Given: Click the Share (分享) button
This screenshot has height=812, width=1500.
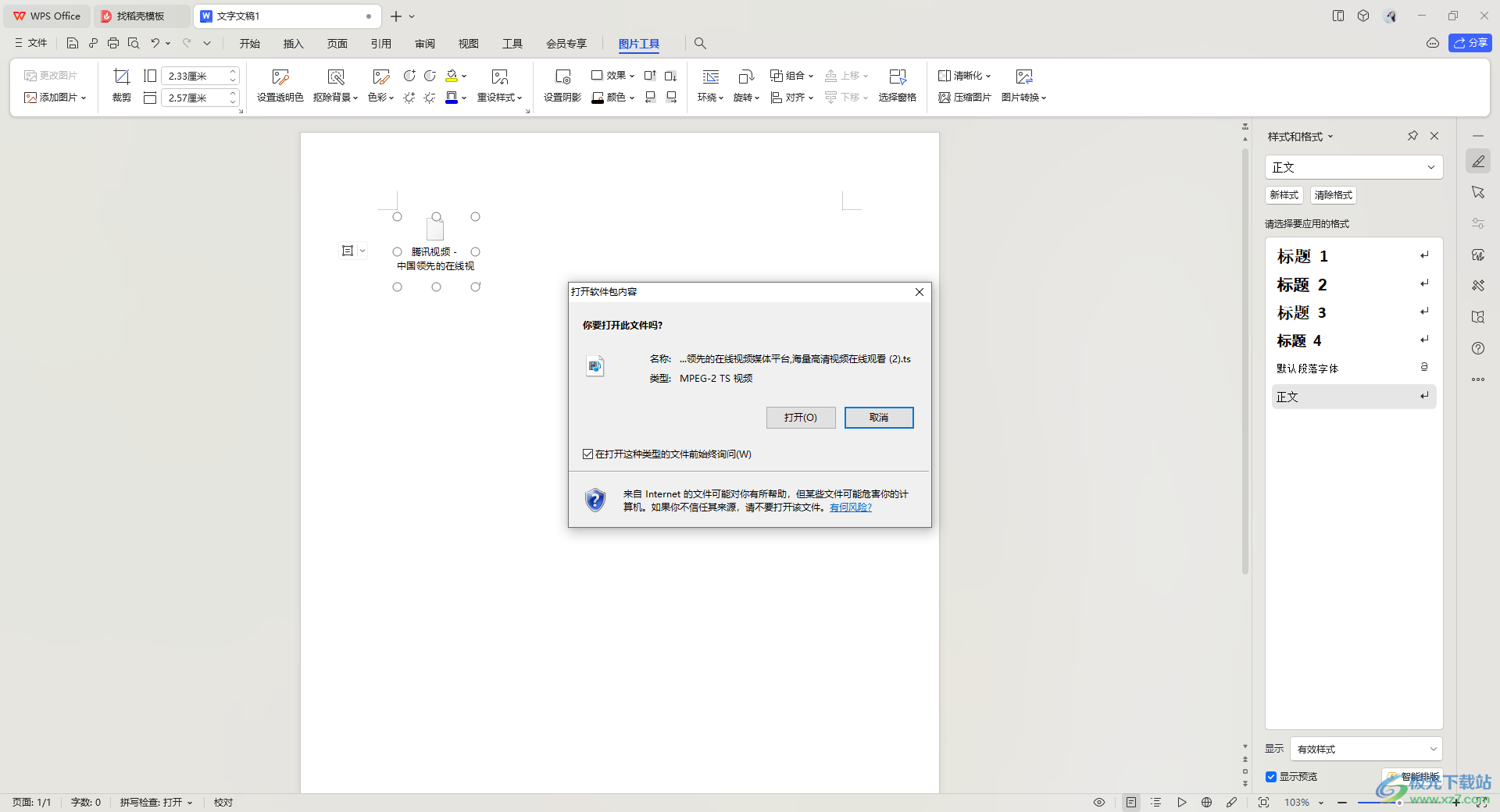Looking at the screenshot, I should (1470, 43).
